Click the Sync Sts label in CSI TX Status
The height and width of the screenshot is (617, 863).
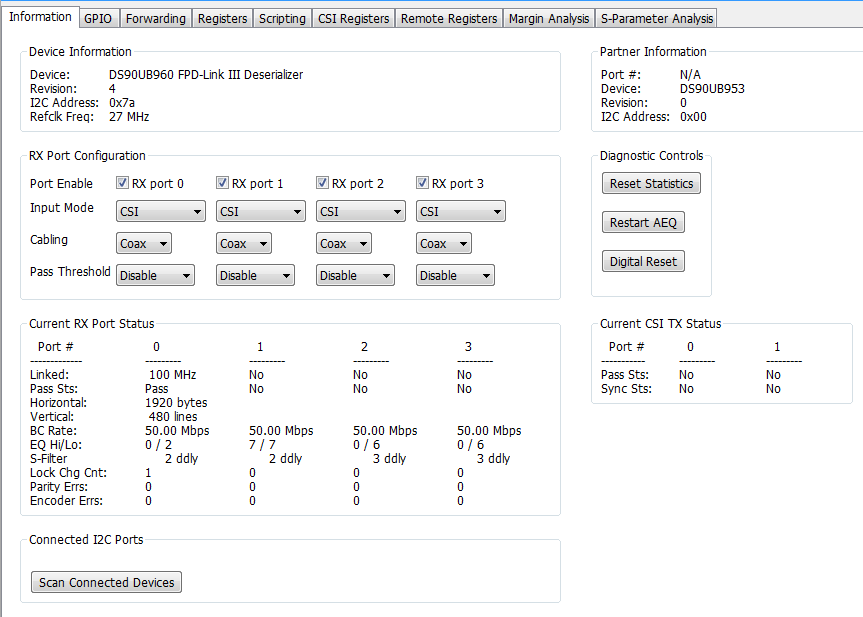coord(626,389)
